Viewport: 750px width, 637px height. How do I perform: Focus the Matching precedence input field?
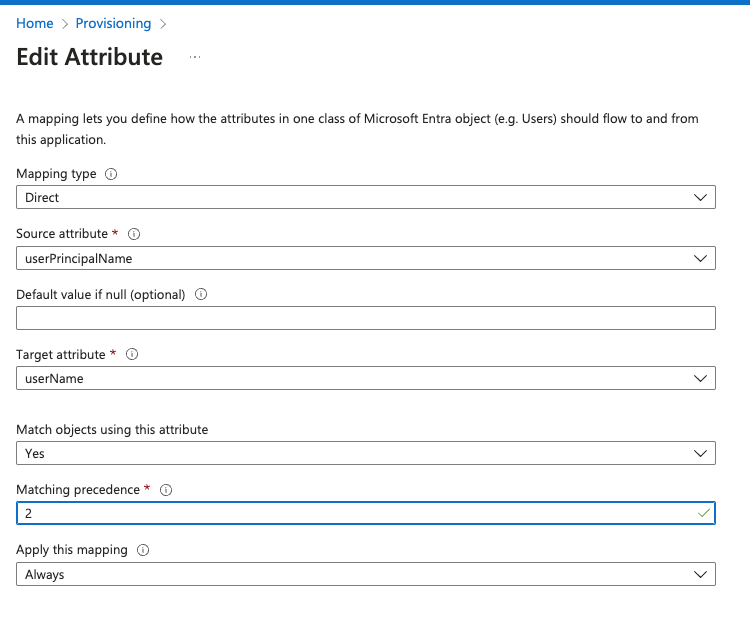(x=366, y=513)
